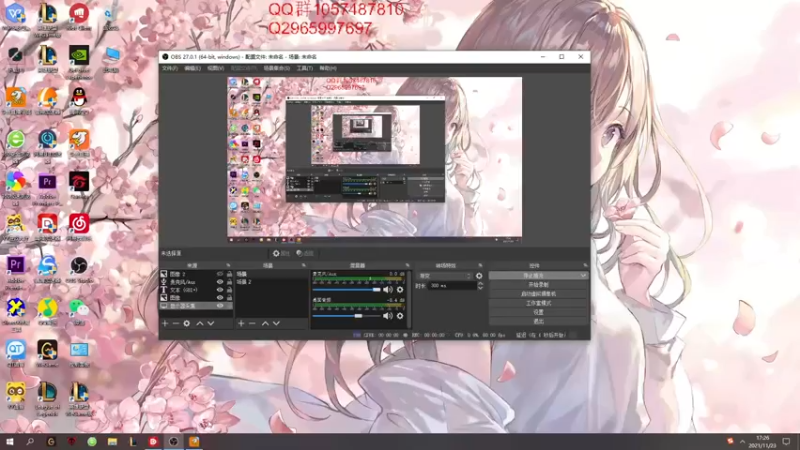Click the 开始录制 start recording button
Image resolution: width=800 pixels, height=450 pixels.
click(x=538, y=285)
